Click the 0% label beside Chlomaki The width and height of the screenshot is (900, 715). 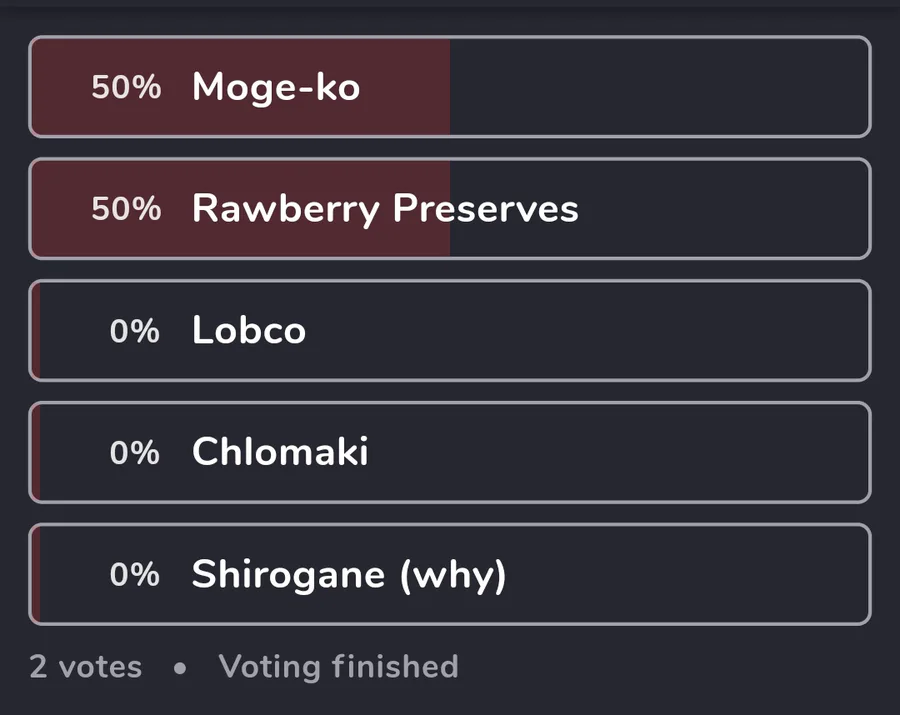135,453
